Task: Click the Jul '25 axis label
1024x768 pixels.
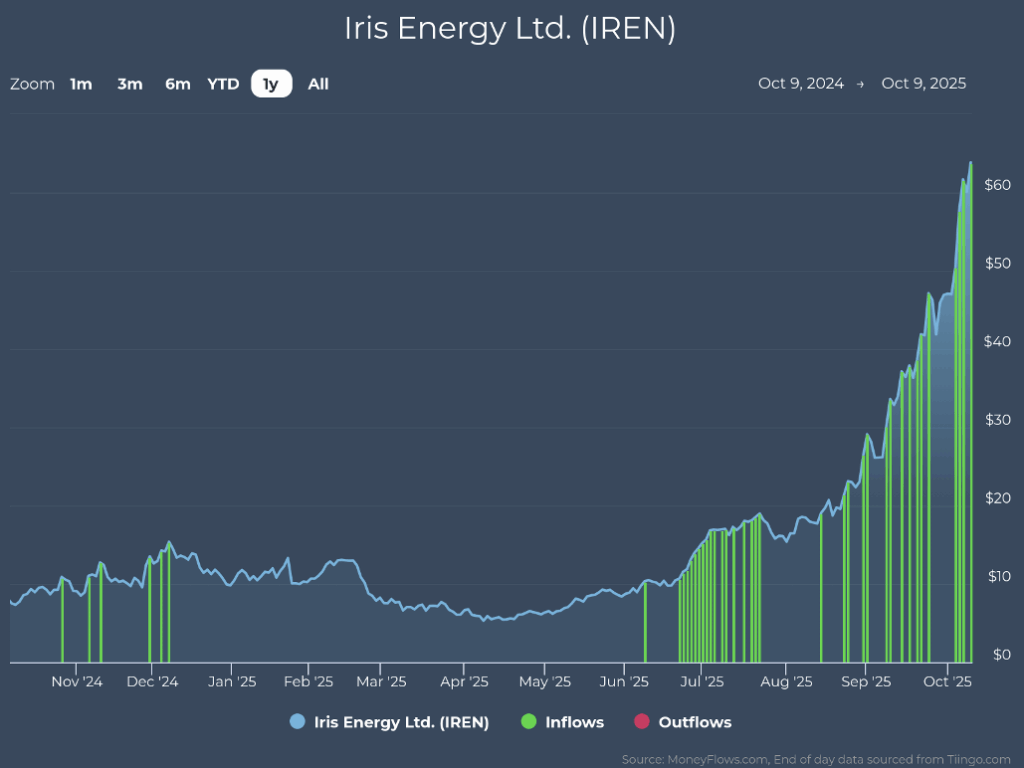Action: pos(702,682)
